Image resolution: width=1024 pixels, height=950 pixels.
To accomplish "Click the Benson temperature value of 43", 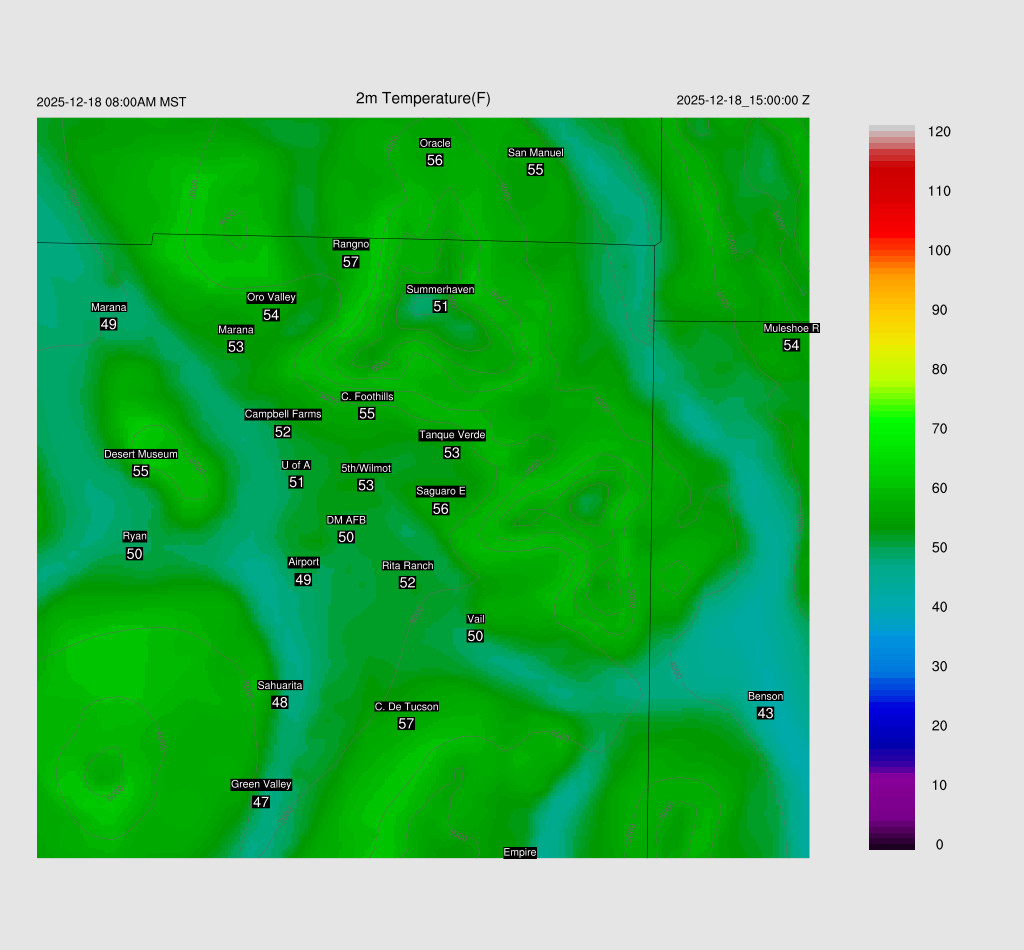I will 765,714.
